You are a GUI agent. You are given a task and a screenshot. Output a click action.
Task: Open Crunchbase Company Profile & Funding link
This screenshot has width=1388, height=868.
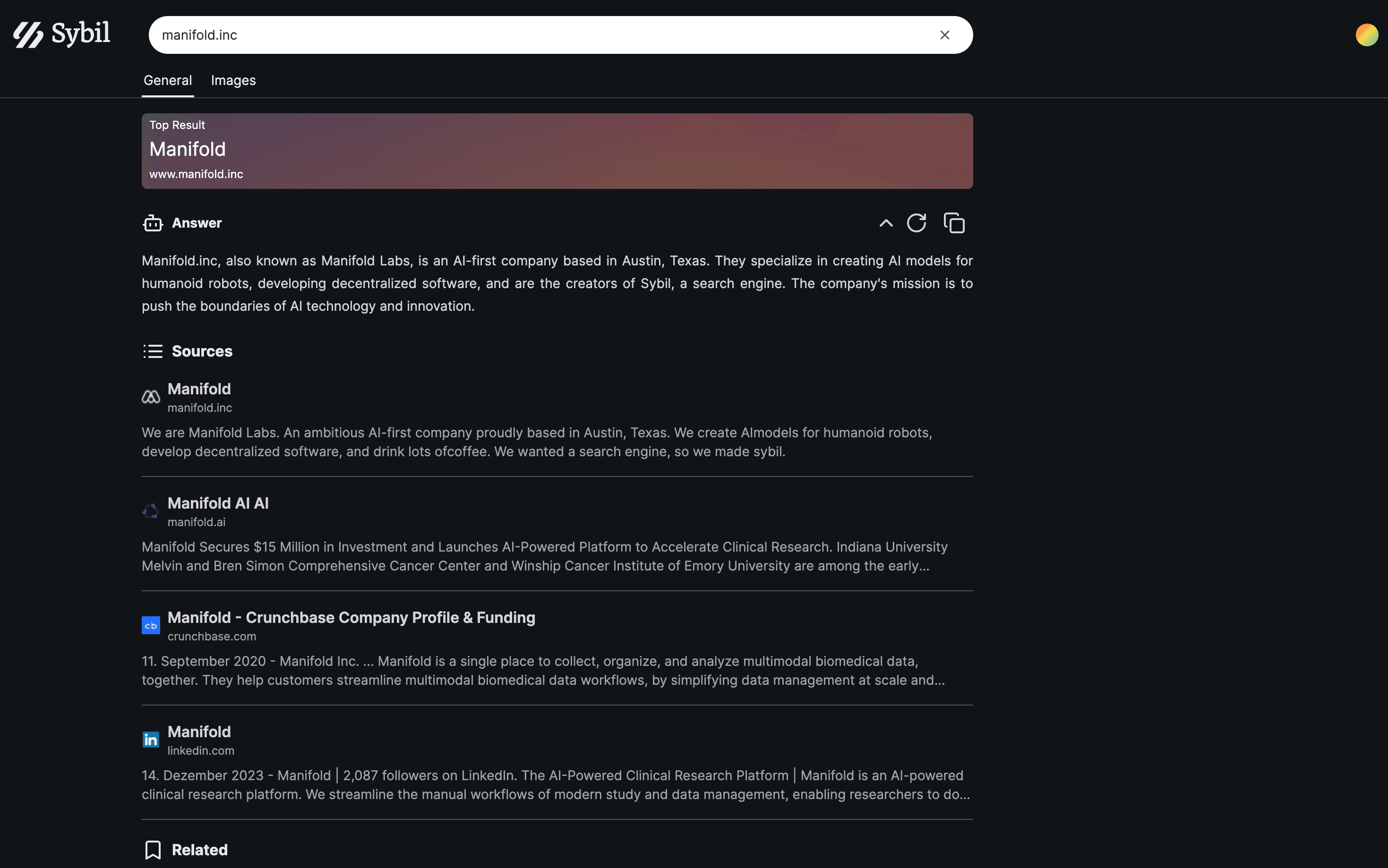pos(351,618)
